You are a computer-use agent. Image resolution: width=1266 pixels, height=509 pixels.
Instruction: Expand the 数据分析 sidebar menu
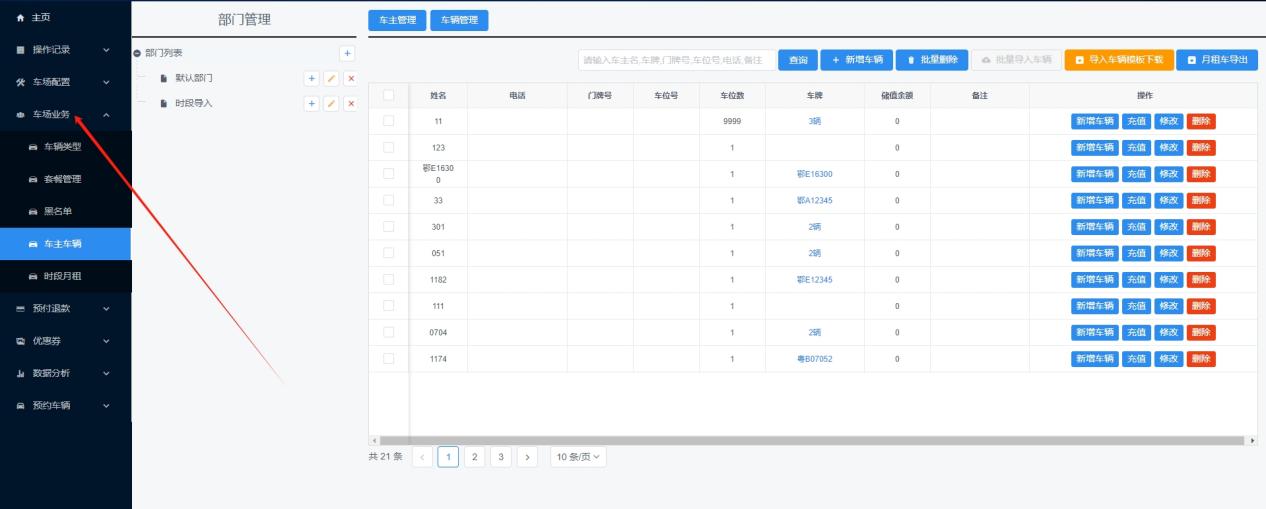click(x=65, y=373)
